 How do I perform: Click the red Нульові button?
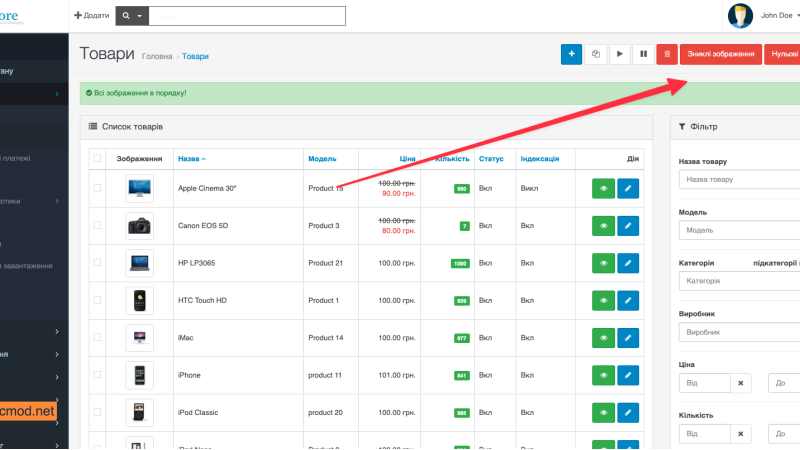(x=783, y=54)
